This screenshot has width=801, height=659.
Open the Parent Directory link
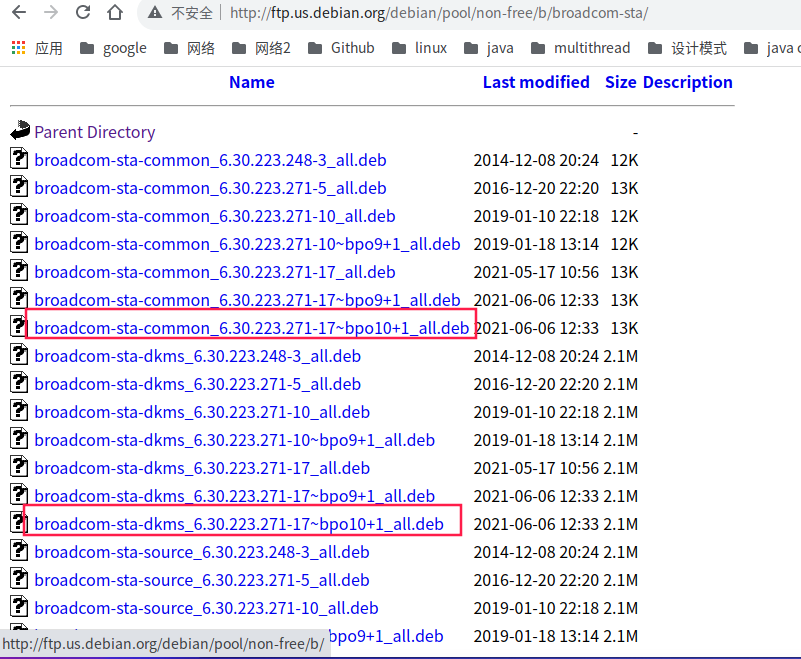point(95,132)
